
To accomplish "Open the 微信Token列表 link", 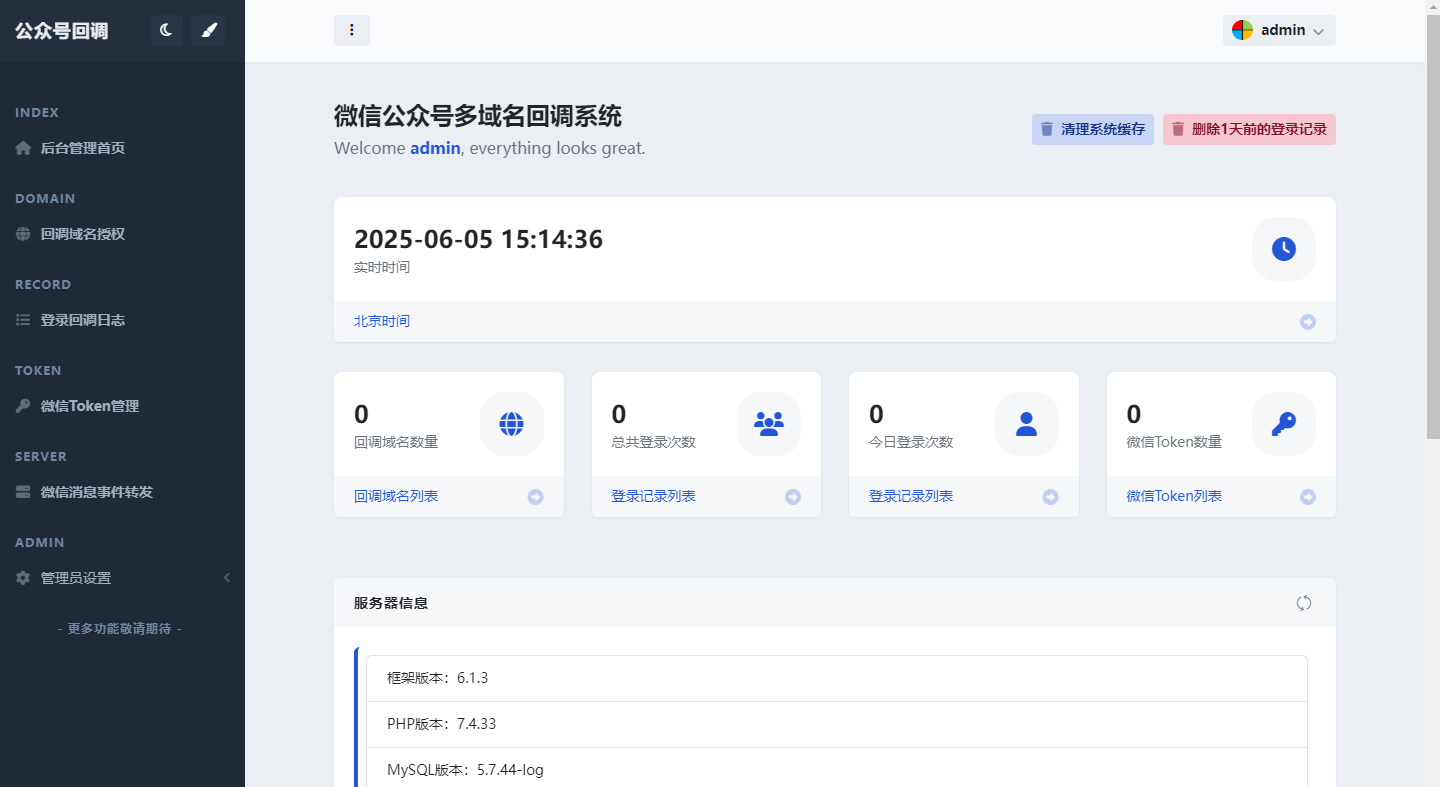I will [x=1174, y=496].
